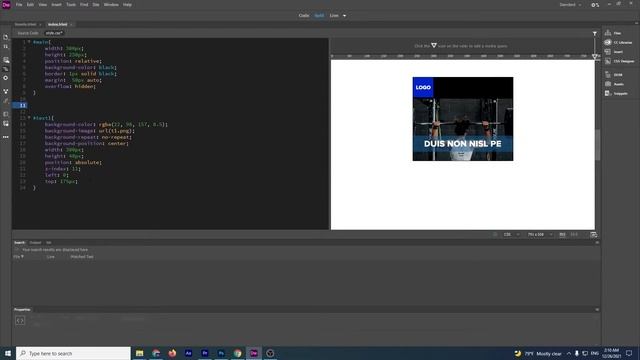Click the LOGO box in live preview
Image resolution: width=640 pixels, height=360 pixels.
tap(423, 87)
